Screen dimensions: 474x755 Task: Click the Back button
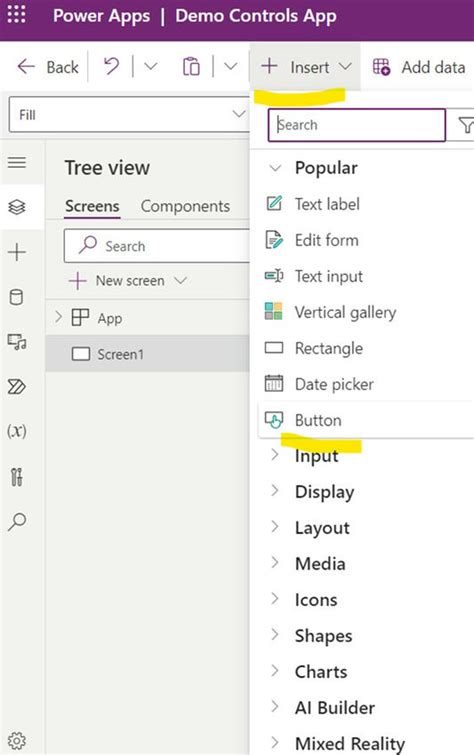coord(47,67)
